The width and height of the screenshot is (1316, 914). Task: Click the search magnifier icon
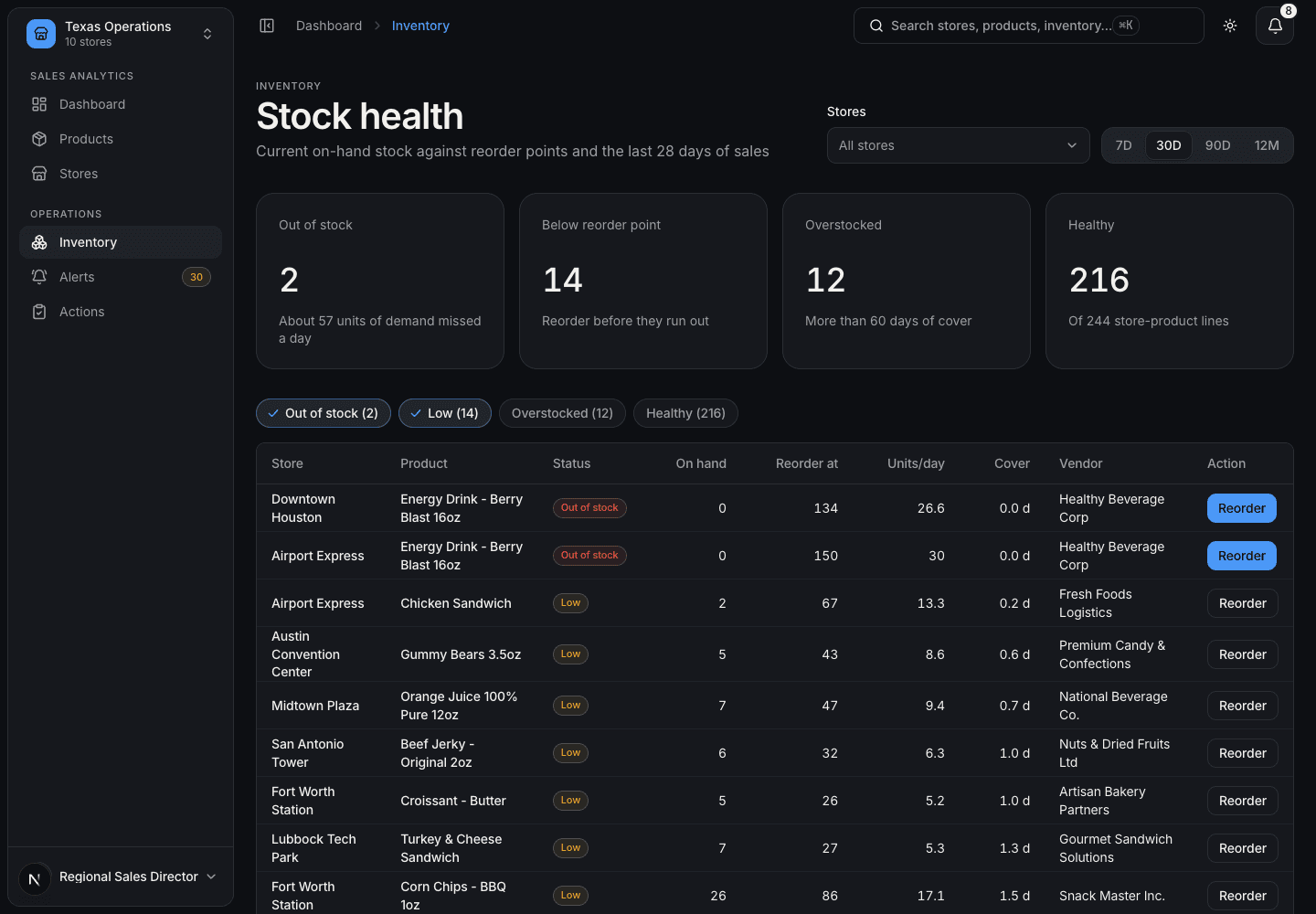876,26
